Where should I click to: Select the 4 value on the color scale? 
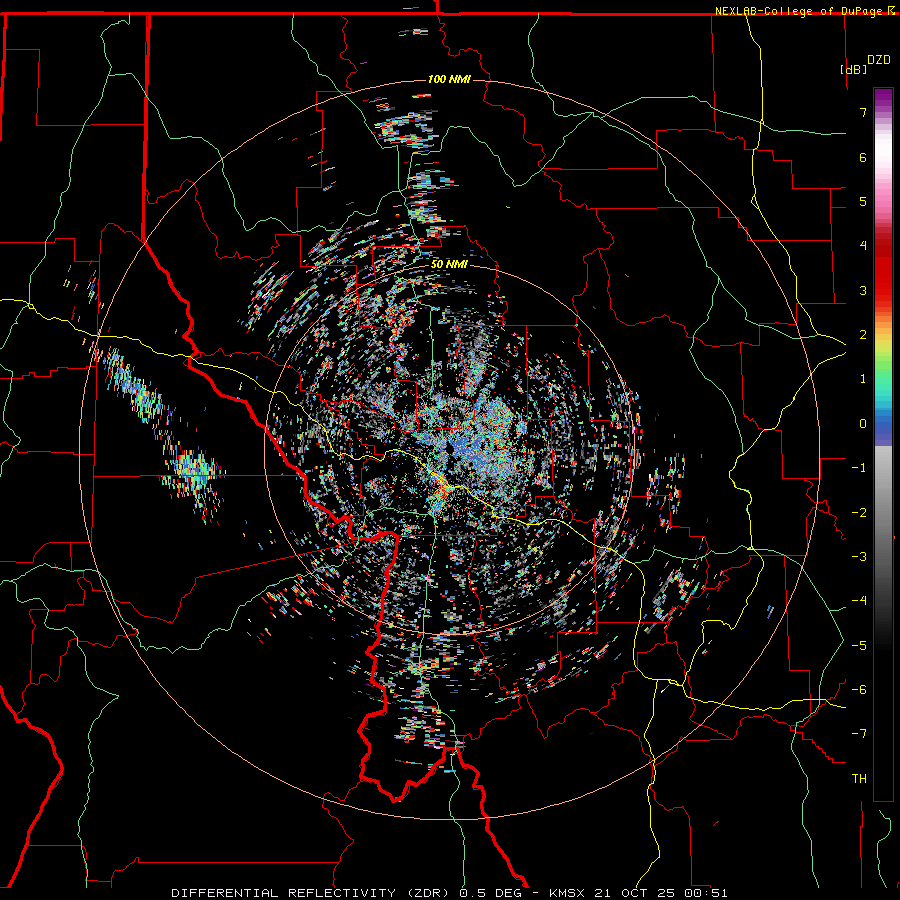[863, 246]
